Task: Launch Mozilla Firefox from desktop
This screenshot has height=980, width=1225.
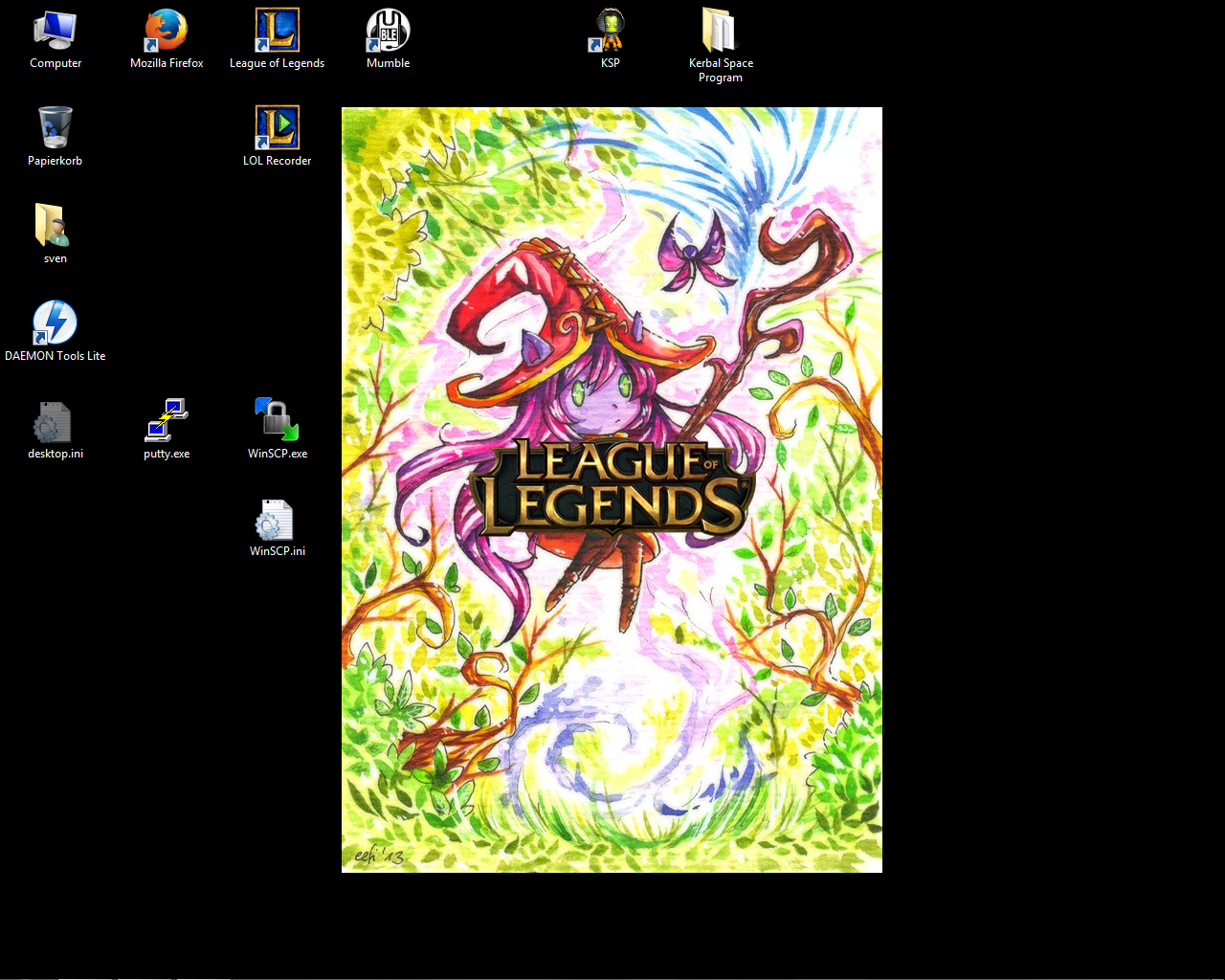Action: tap(167, 32)
